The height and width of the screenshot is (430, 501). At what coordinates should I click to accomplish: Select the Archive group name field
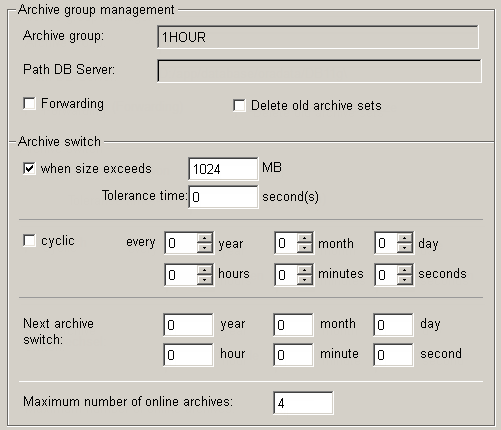318,37
